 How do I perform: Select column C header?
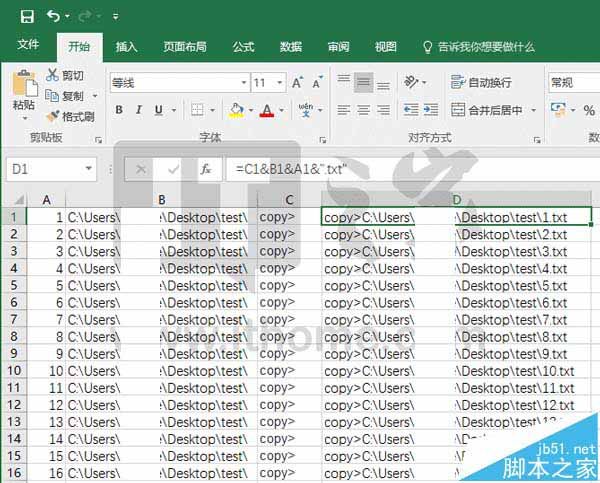pyautogui.click(x=289, y=199)
